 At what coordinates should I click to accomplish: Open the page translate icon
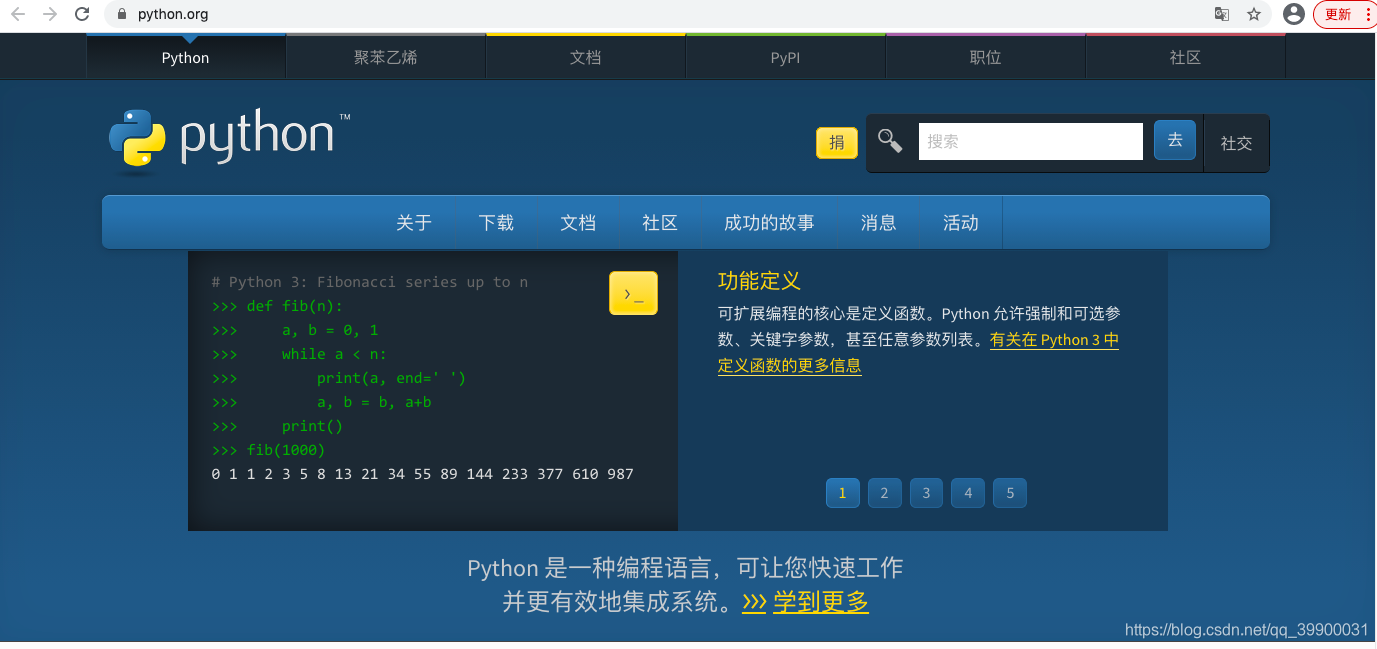tap(1222, 14)
